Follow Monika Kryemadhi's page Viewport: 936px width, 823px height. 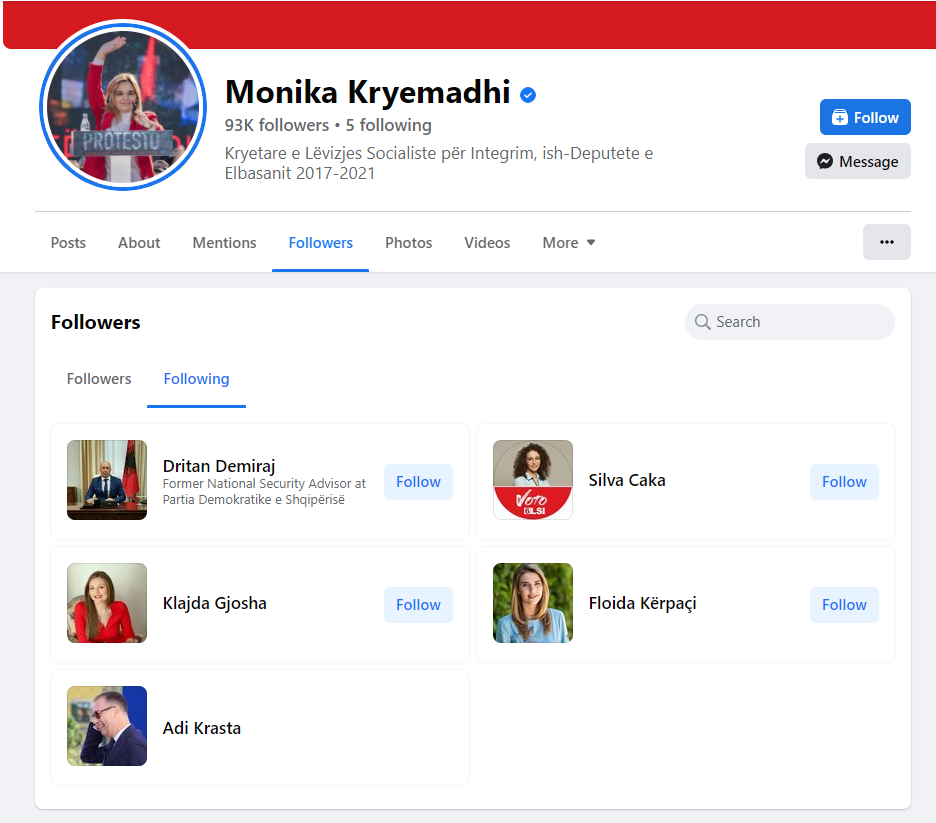click(x=865, y=117)
